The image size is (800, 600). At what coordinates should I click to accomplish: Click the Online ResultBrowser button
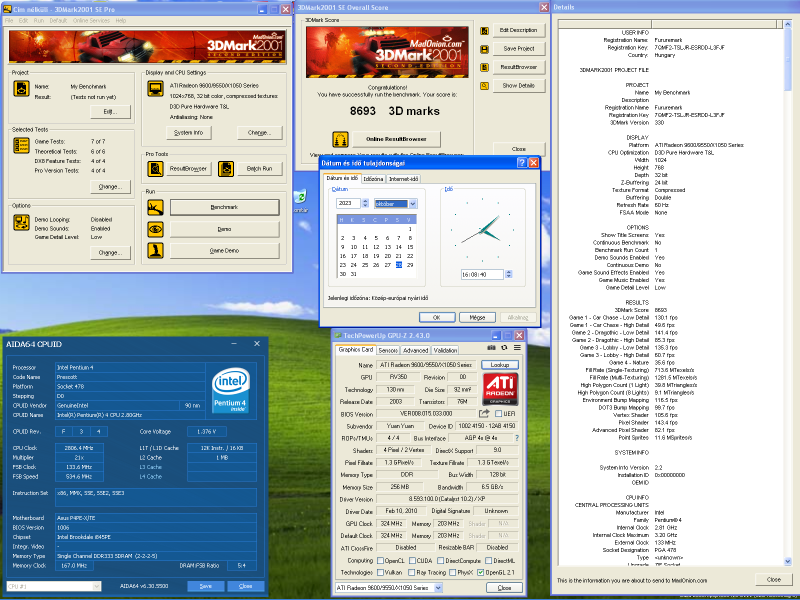click(x=396, y=139)
